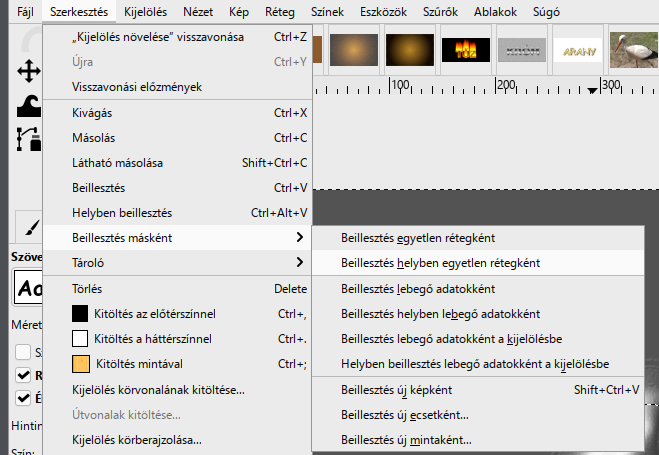Select the Move tool icon
Viewport: 659px width, 455px height.
click(29, 71)
